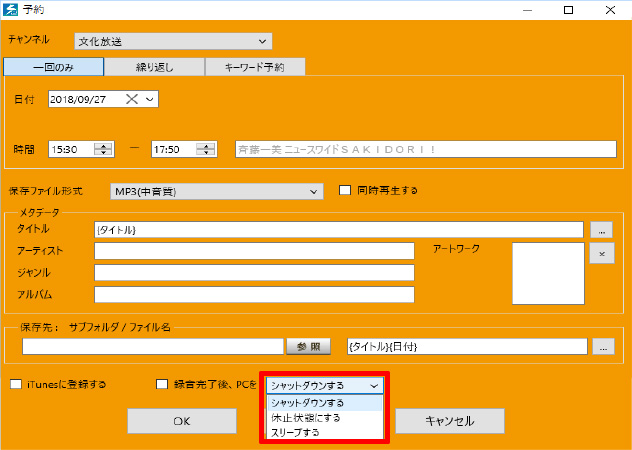Select シャットダウンする from the list
The image size is (632, 450).
point(325,403)
